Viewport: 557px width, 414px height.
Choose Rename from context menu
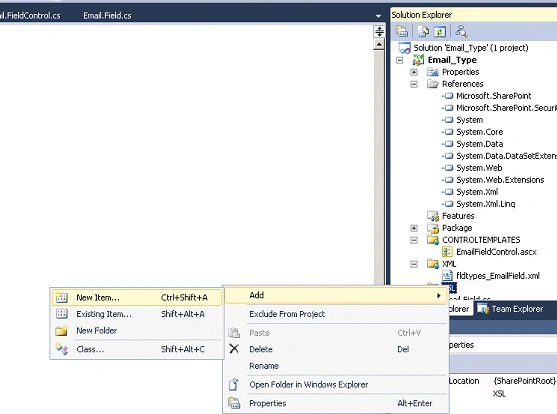(x=336, y=366)
